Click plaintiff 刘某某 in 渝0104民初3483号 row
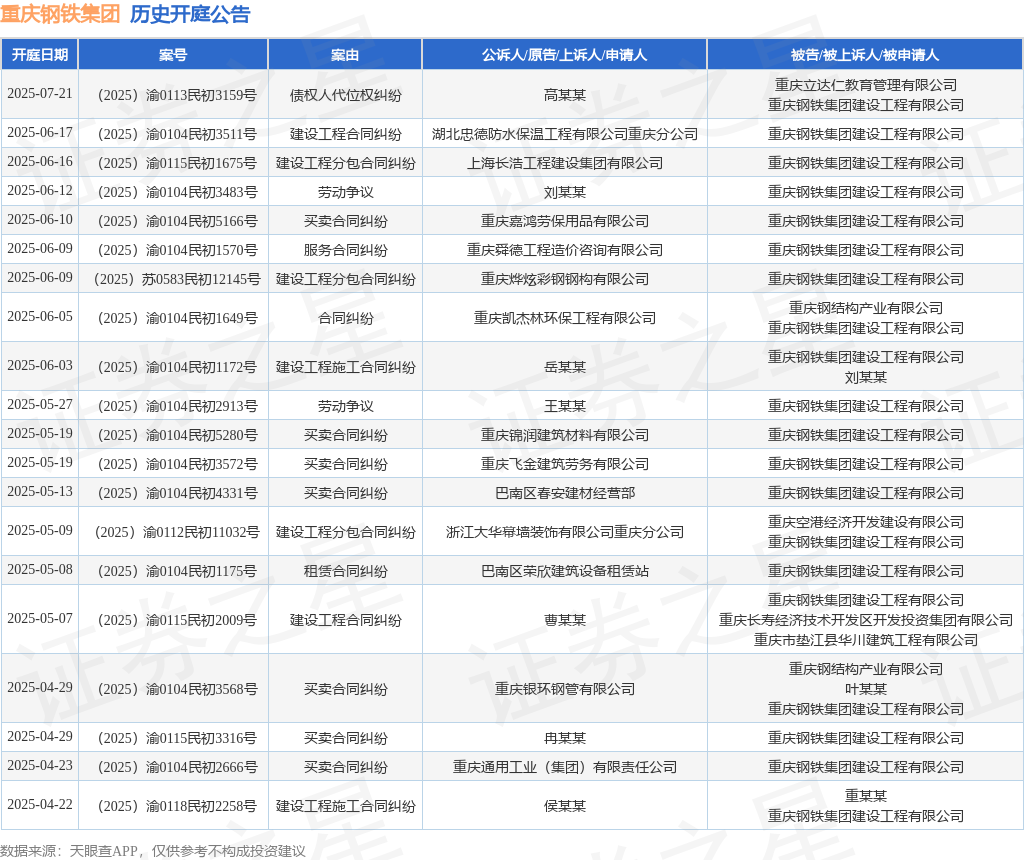This screenshot has height=860, width=1024. click(x=565, y=193)
